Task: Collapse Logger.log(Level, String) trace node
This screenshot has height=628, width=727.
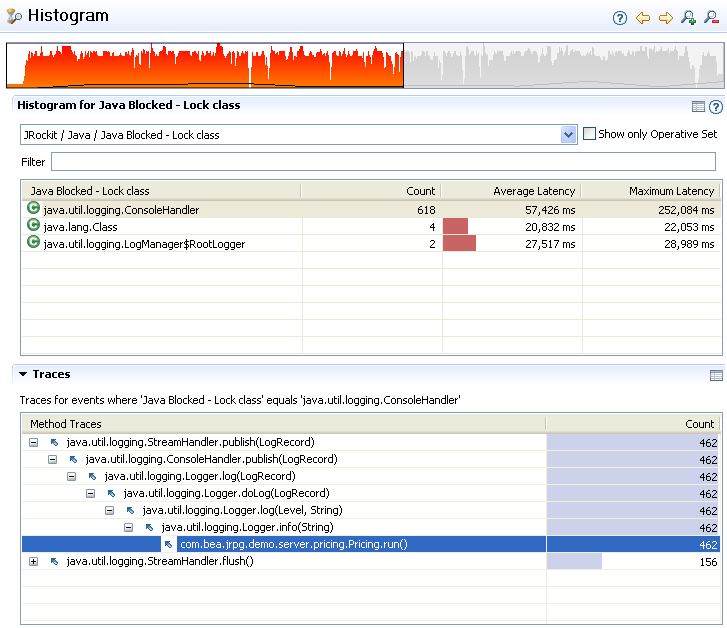Action: [109, 511]
